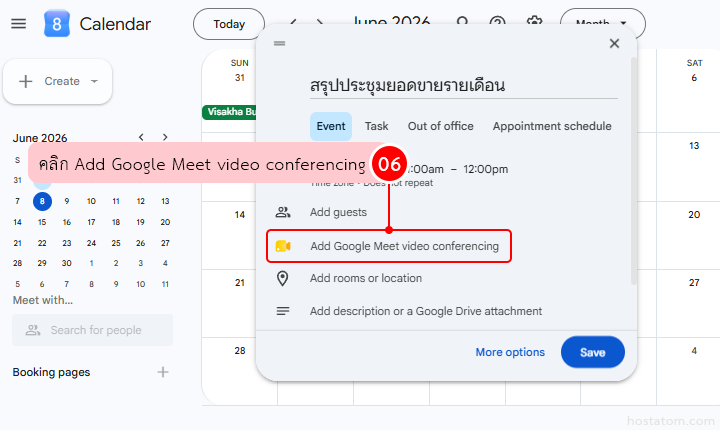Select June 19 in mini calendar
This screenshot has width=720, height=430.
(x=141, y=222)
